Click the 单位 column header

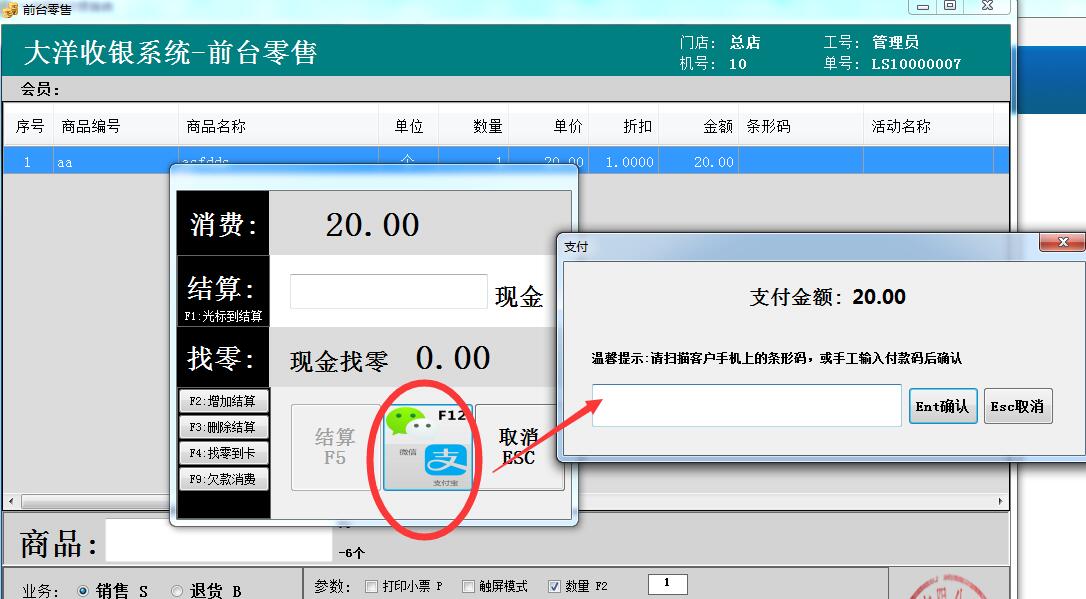pos(409,126)
